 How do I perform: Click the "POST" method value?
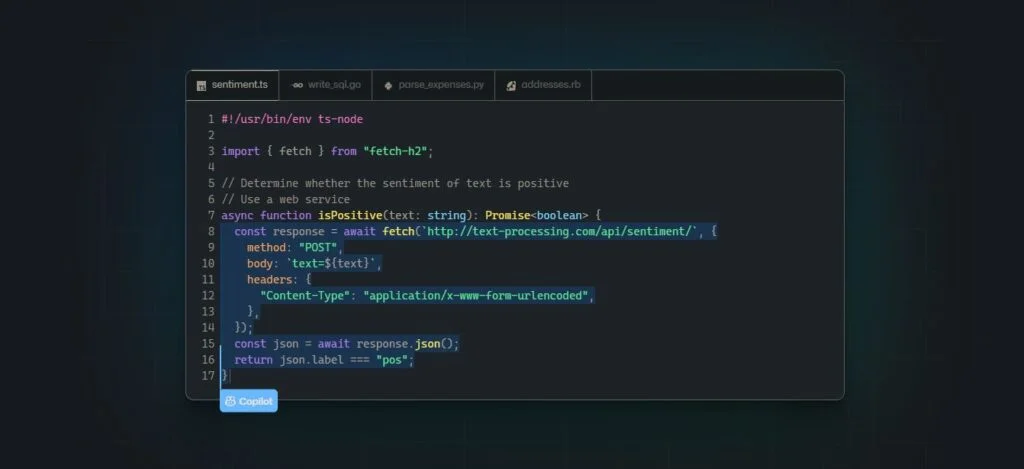[318, 247]
